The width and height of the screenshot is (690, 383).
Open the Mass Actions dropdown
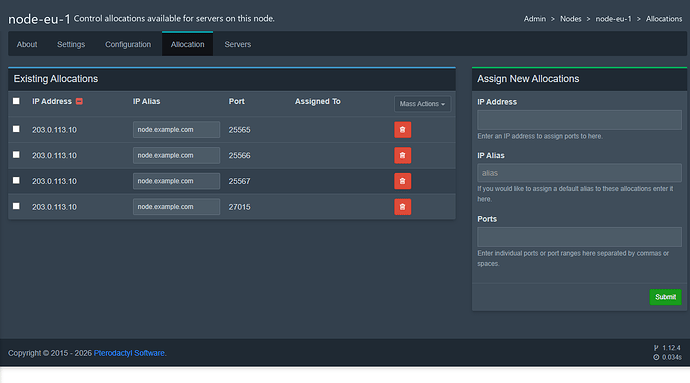point(422,104)
